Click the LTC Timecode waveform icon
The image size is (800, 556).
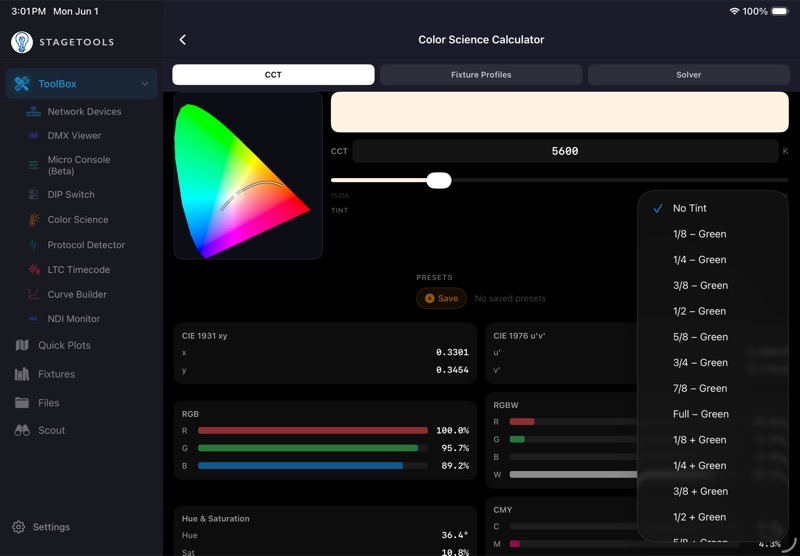(34, 270)
